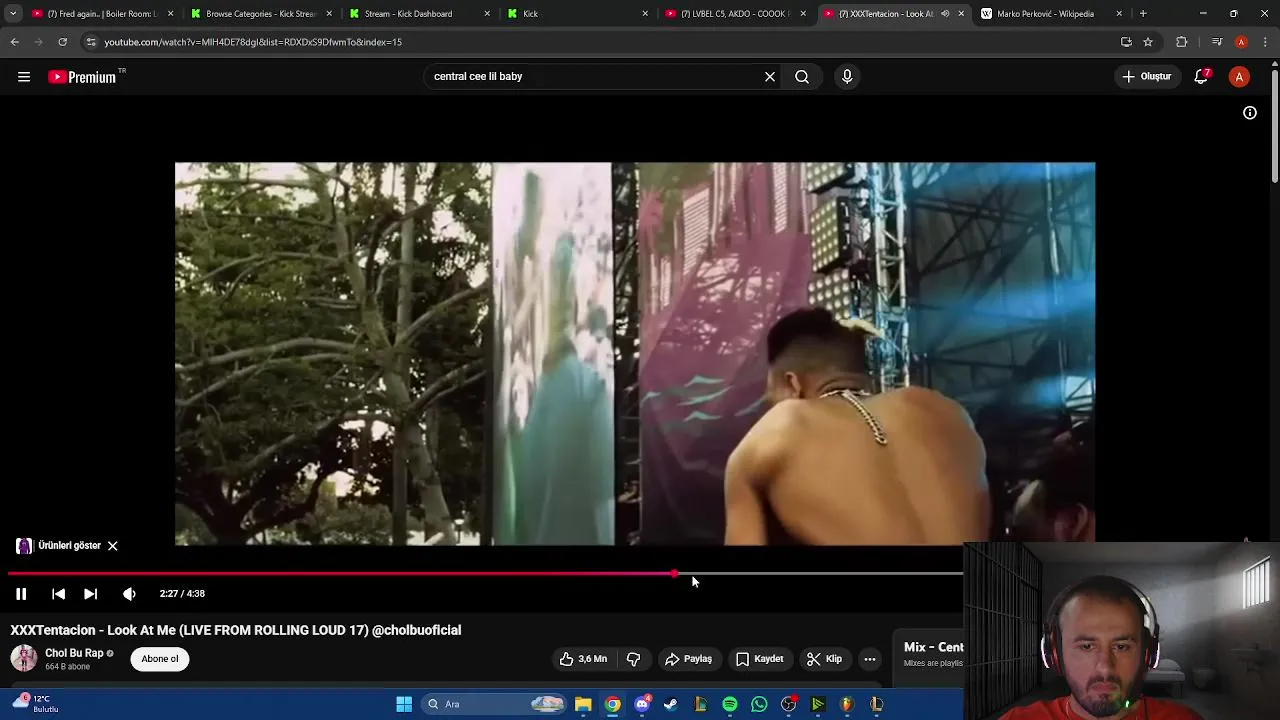Seek with the red progress bar handle
This screenshot has width=1280, height=720.
pos(675,574)
